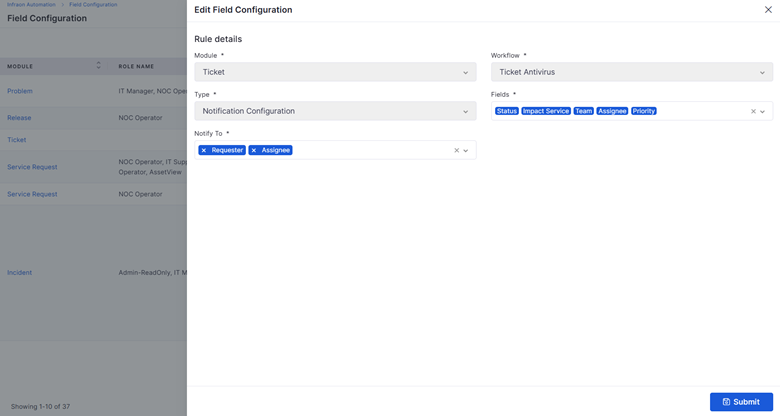This screenshot has width=780, height=416.
Task: Open the Problem module link
Action: click(x=20, y=91)
